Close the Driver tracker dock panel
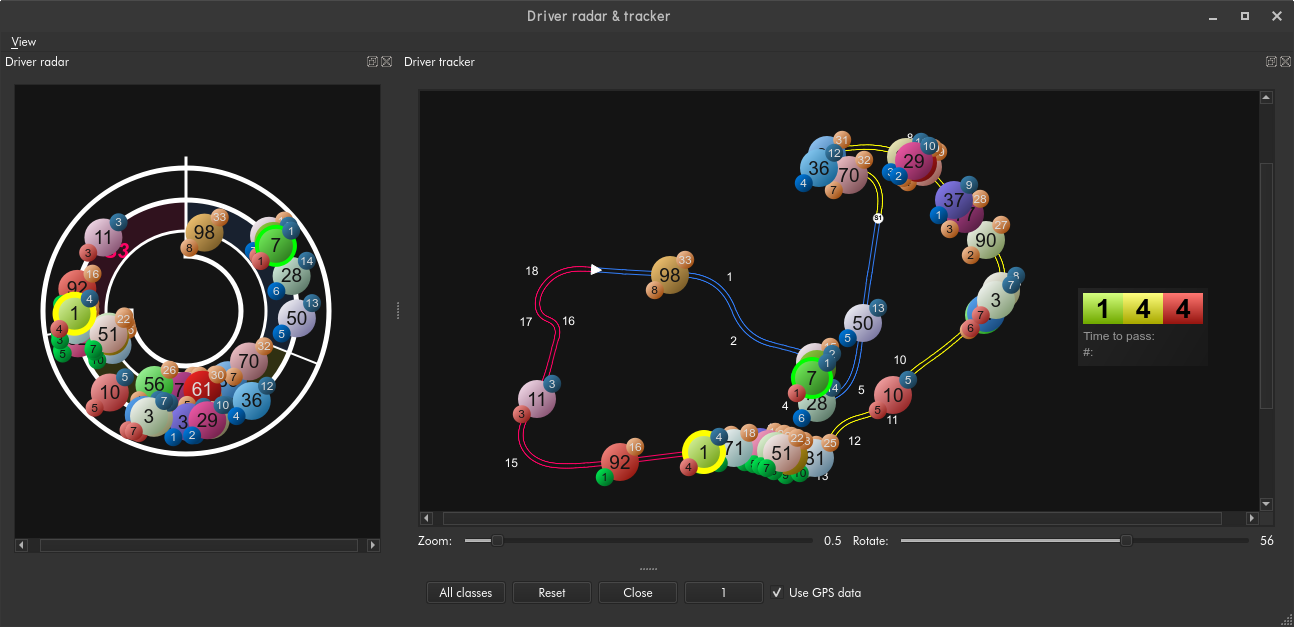Viewport: 1294px width, 627px height. click(1284, 62)
